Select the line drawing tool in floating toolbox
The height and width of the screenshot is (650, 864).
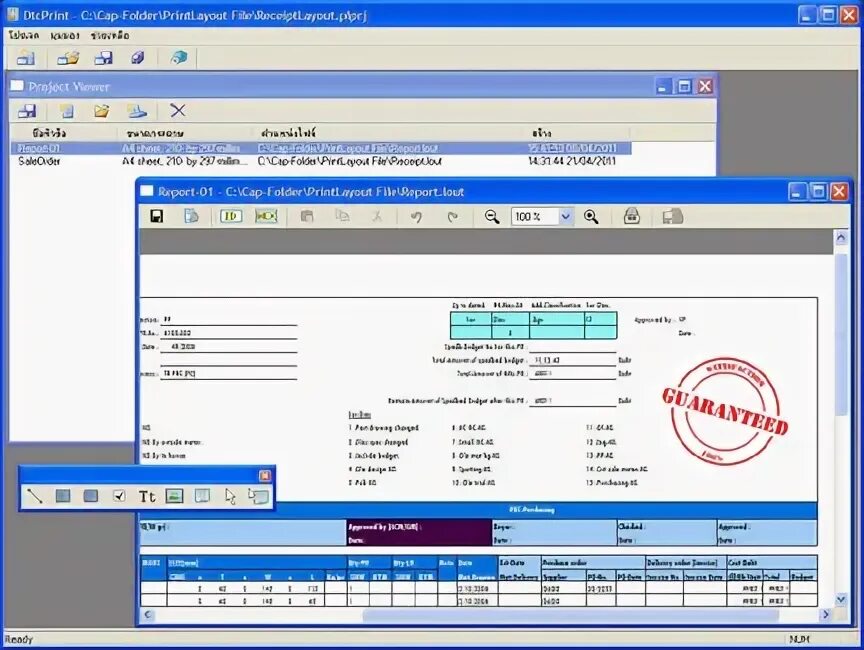pyautogui.click(x=35, y=496)
